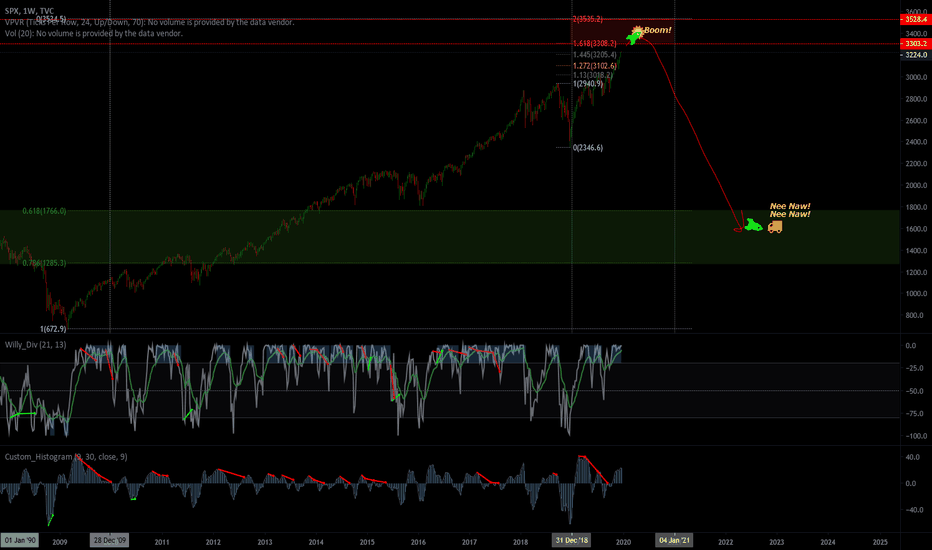Click the 2020 year on time axis
The height and width of the screenshot is (550, 932).
click(x=623, y=542)
